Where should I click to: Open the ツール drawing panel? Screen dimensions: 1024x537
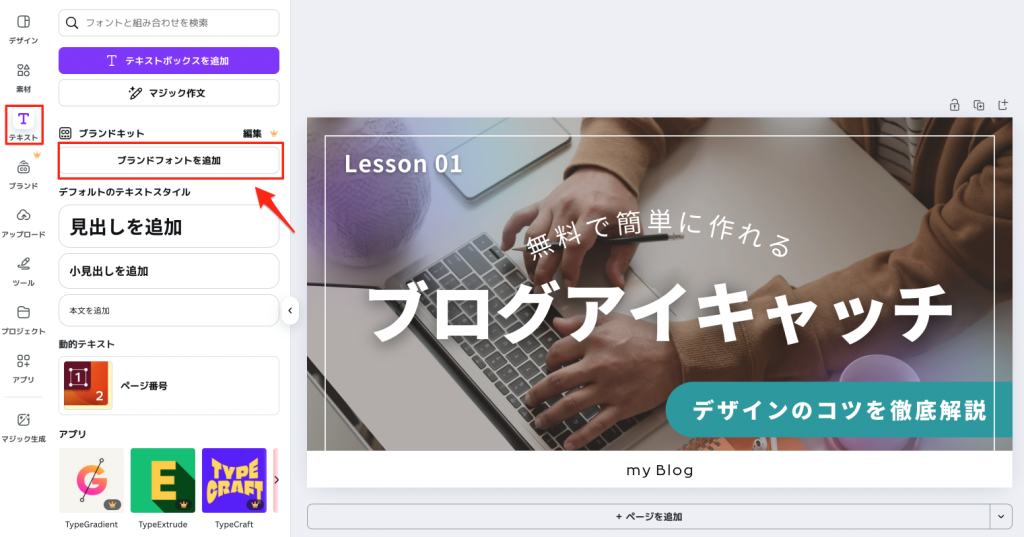(24, 271)
